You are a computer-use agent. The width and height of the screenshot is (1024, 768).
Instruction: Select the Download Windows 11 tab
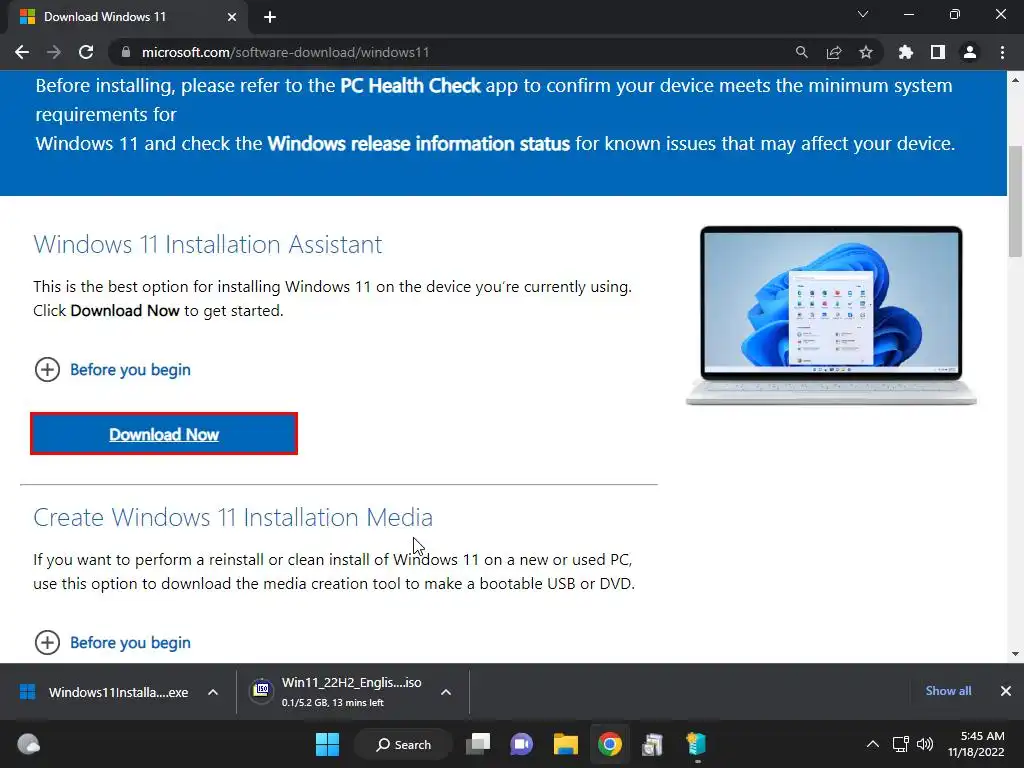(x=127, y=17)
